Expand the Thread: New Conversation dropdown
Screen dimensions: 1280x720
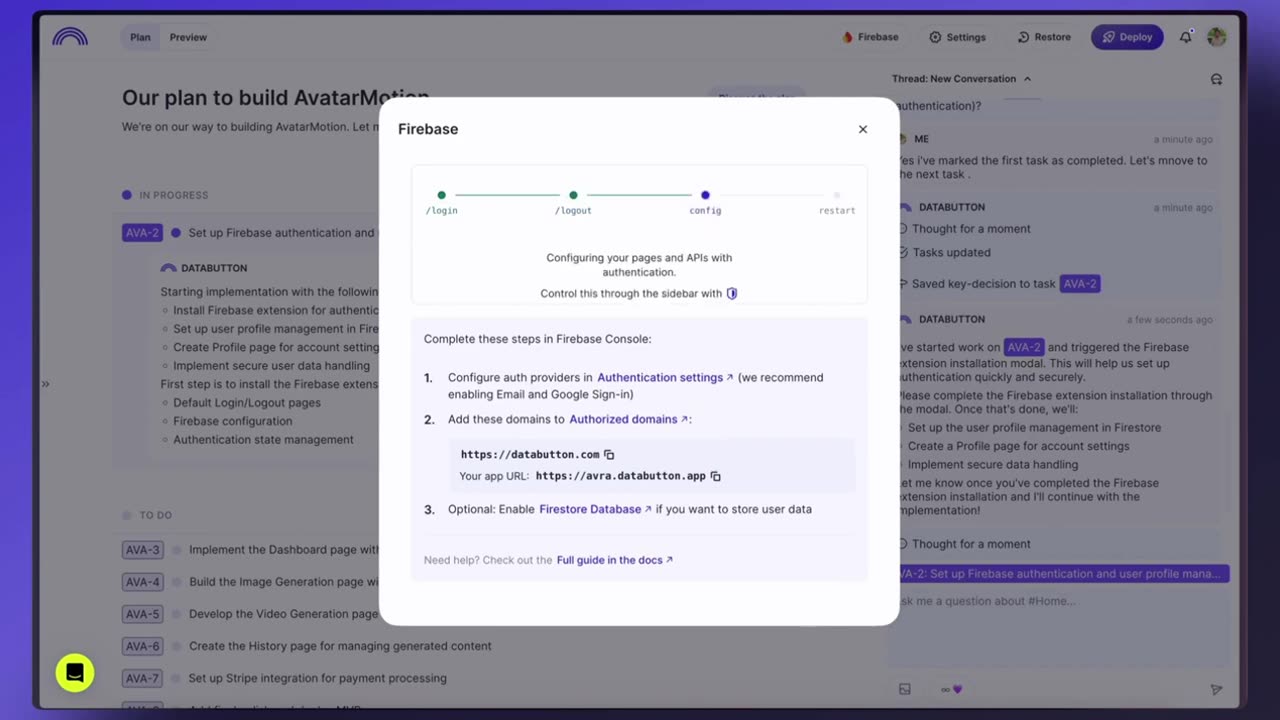coord(962,79)
